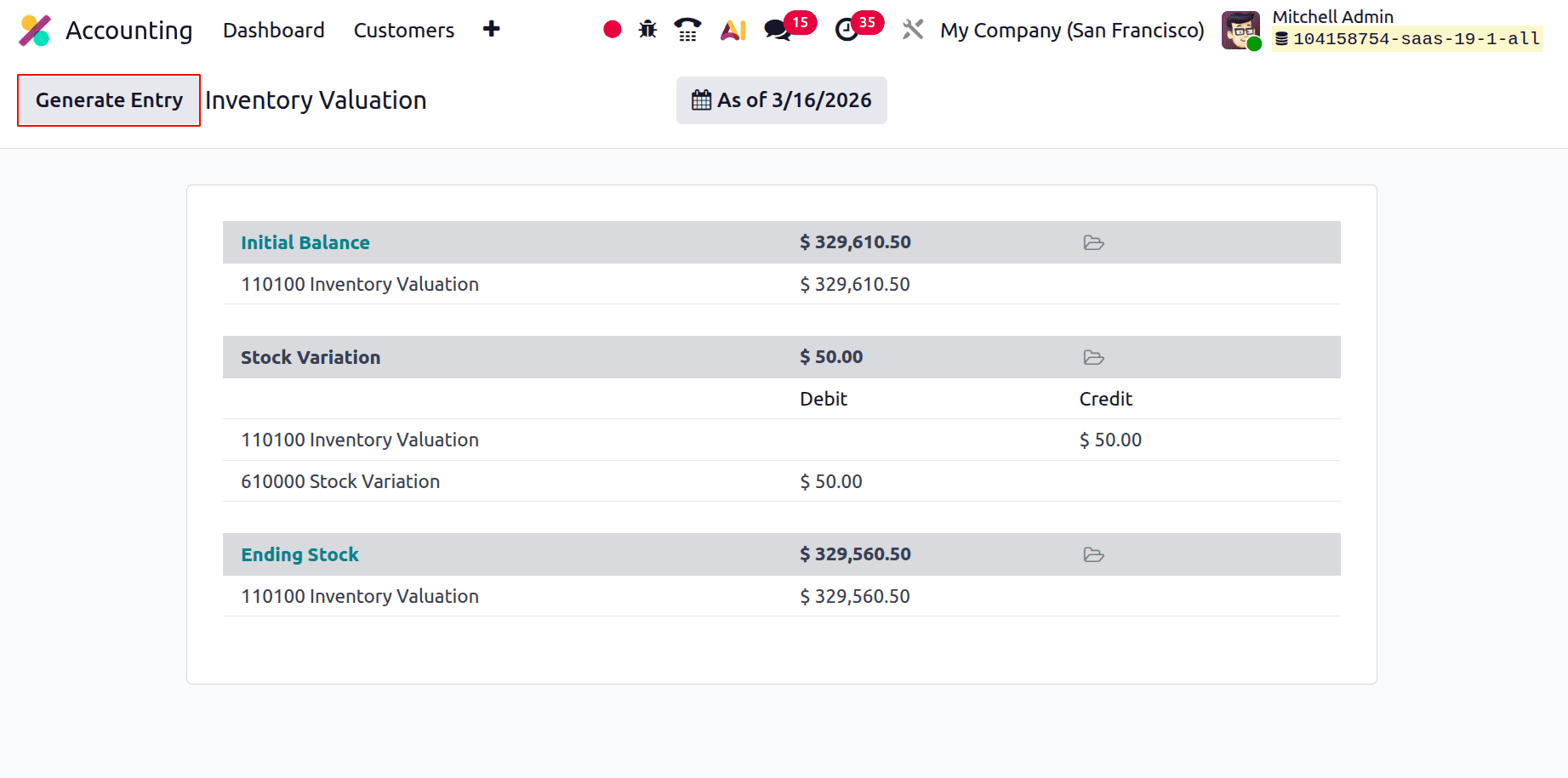Go to the Dashboard menu
Screen dimensions: 1568x778
point(273,30)
